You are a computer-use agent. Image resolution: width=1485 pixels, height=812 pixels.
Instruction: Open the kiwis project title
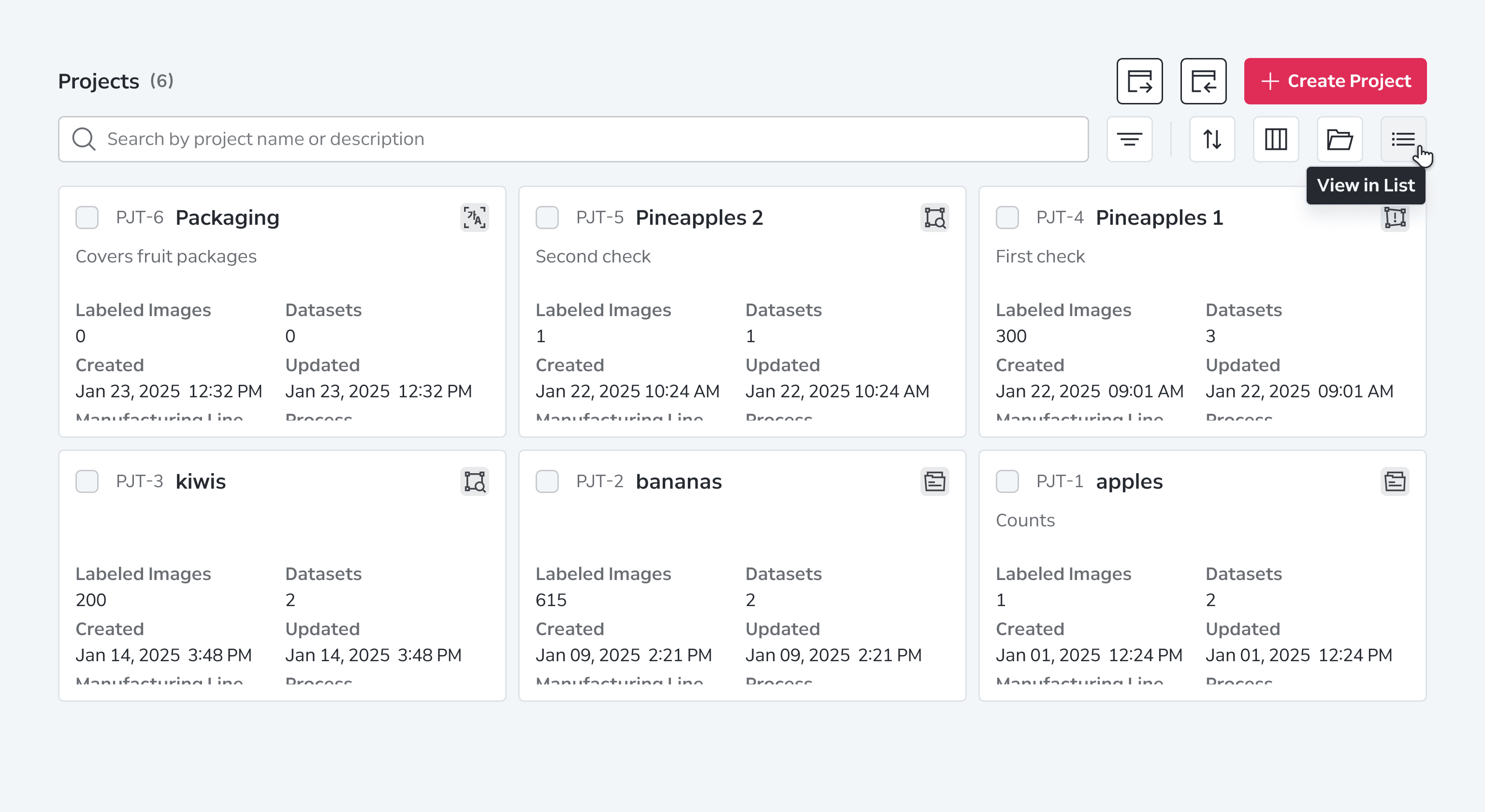pos(201,482)
